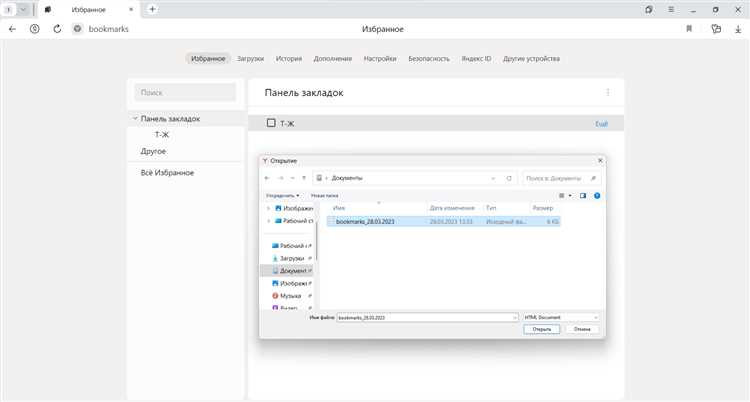Image resolution: width=750 pixels, height=402 pixels.
Task: Switch to the Дополнения tab
Action: [x=333, y=58]
